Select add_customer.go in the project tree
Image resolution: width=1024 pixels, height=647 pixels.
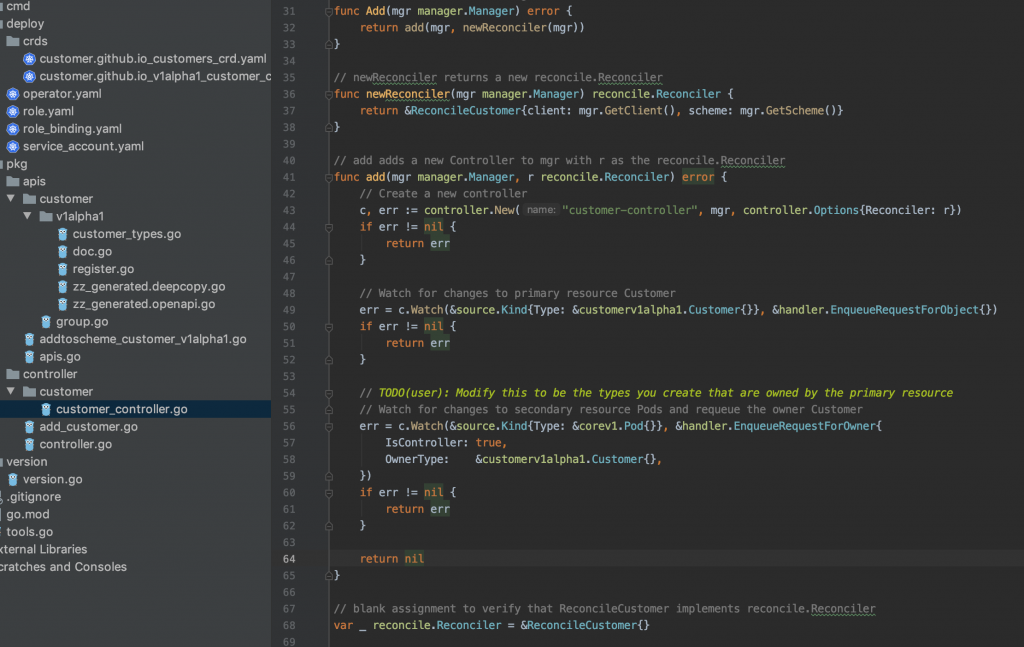click(88, 427)
